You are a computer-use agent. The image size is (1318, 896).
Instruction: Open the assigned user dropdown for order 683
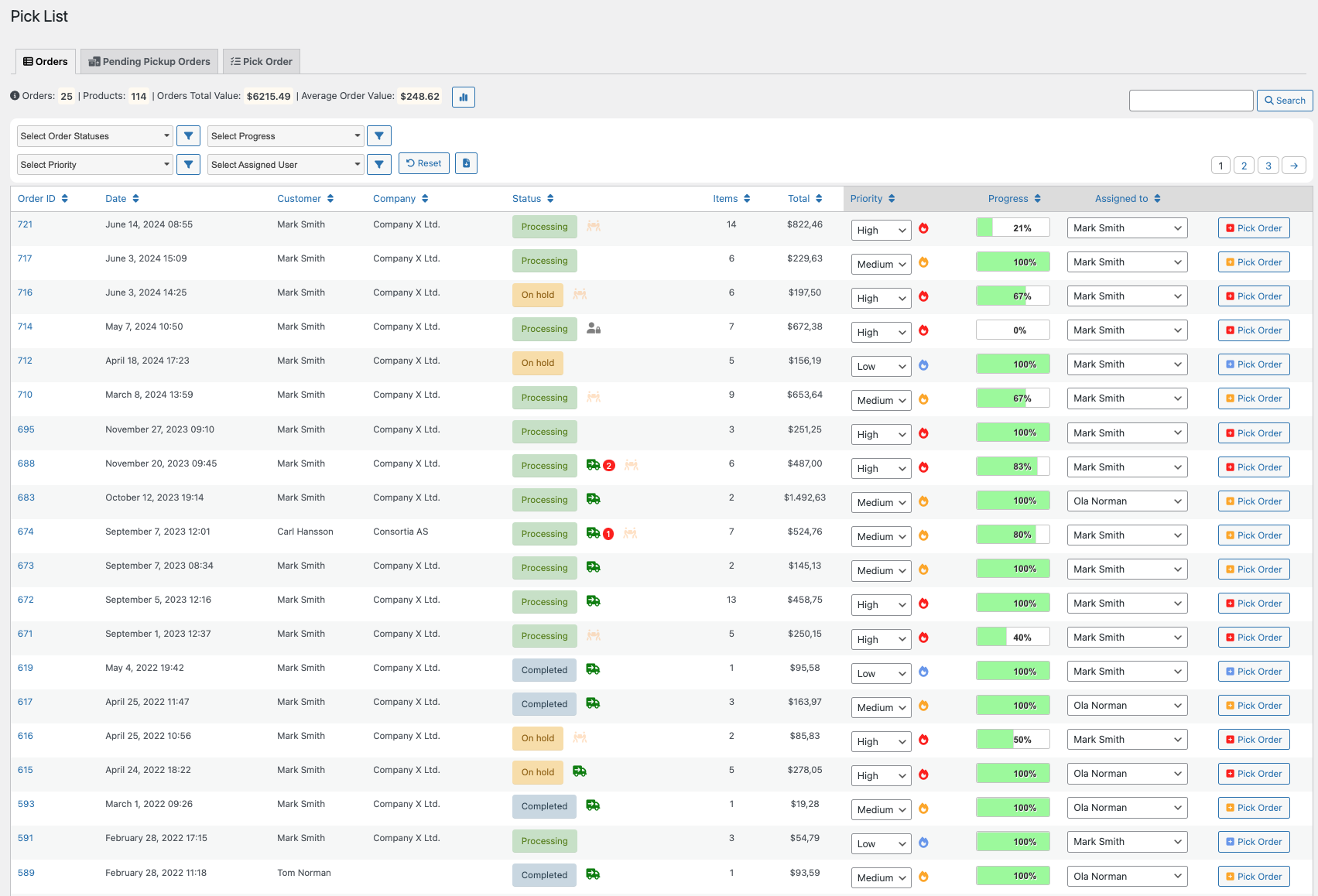[x=1127, y=501]
